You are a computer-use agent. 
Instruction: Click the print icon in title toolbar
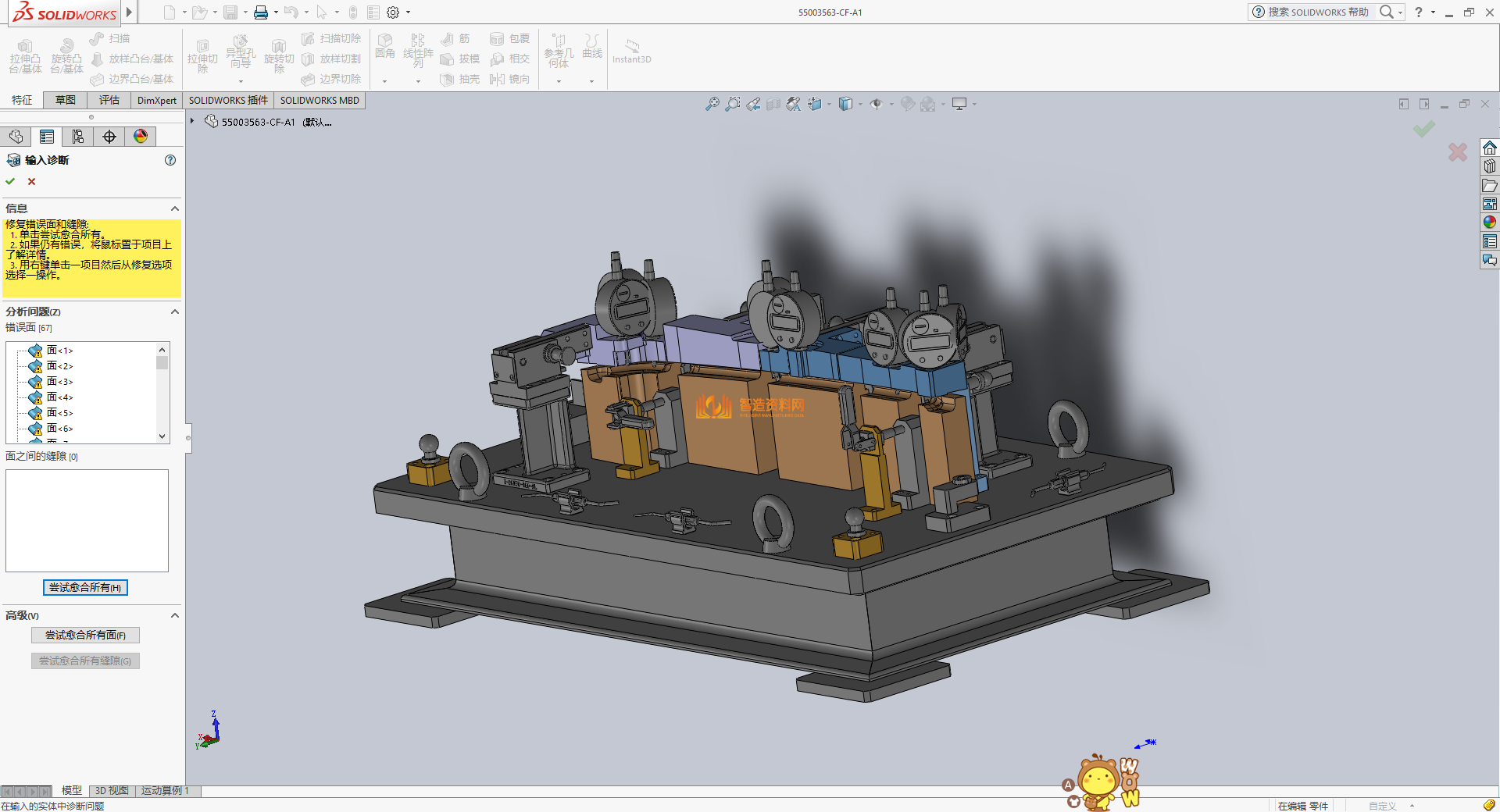260,12
